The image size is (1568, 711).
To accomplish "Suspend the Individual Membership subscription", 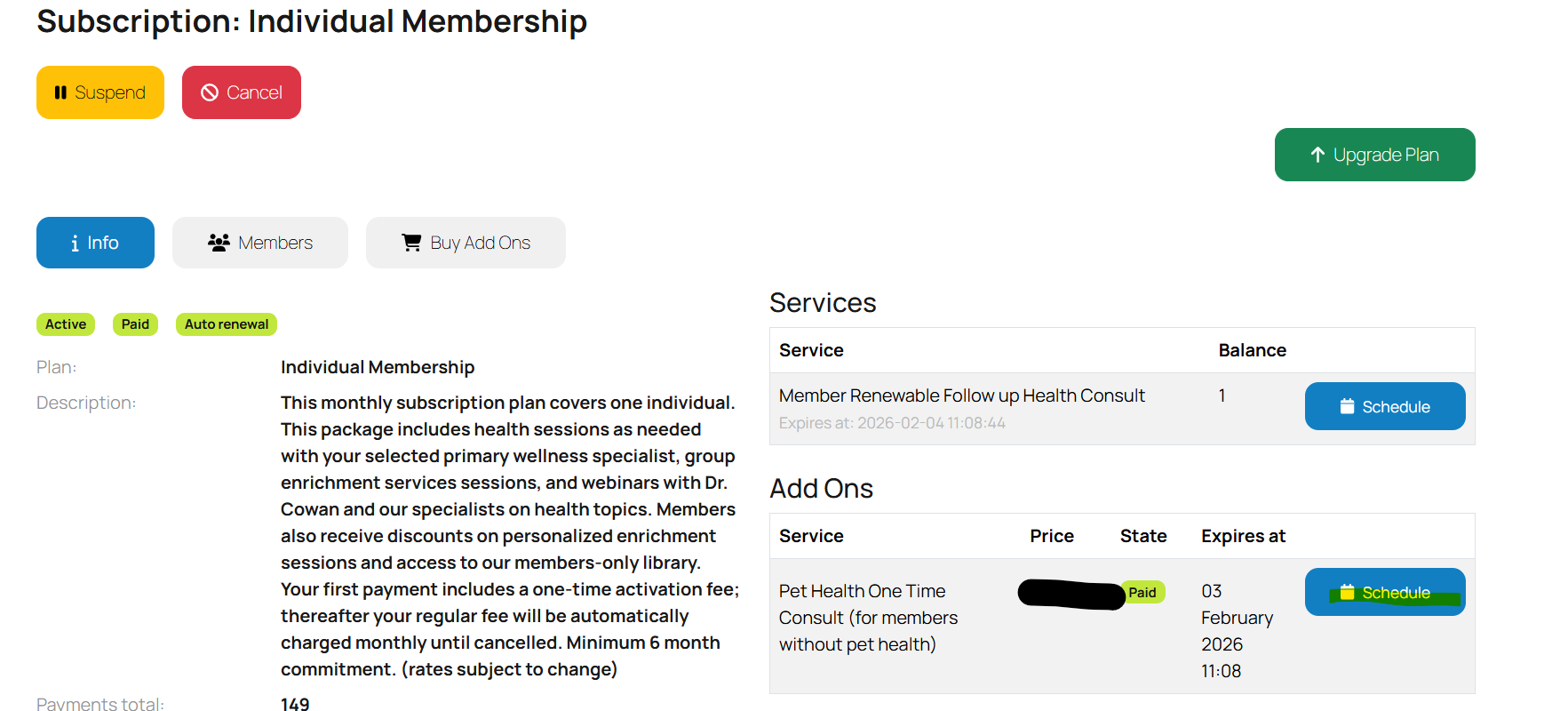I will click(100, 92).
